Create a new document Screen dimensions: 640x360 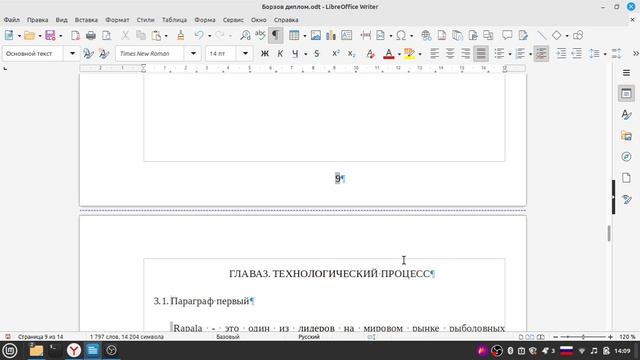[x=9, y=36]
